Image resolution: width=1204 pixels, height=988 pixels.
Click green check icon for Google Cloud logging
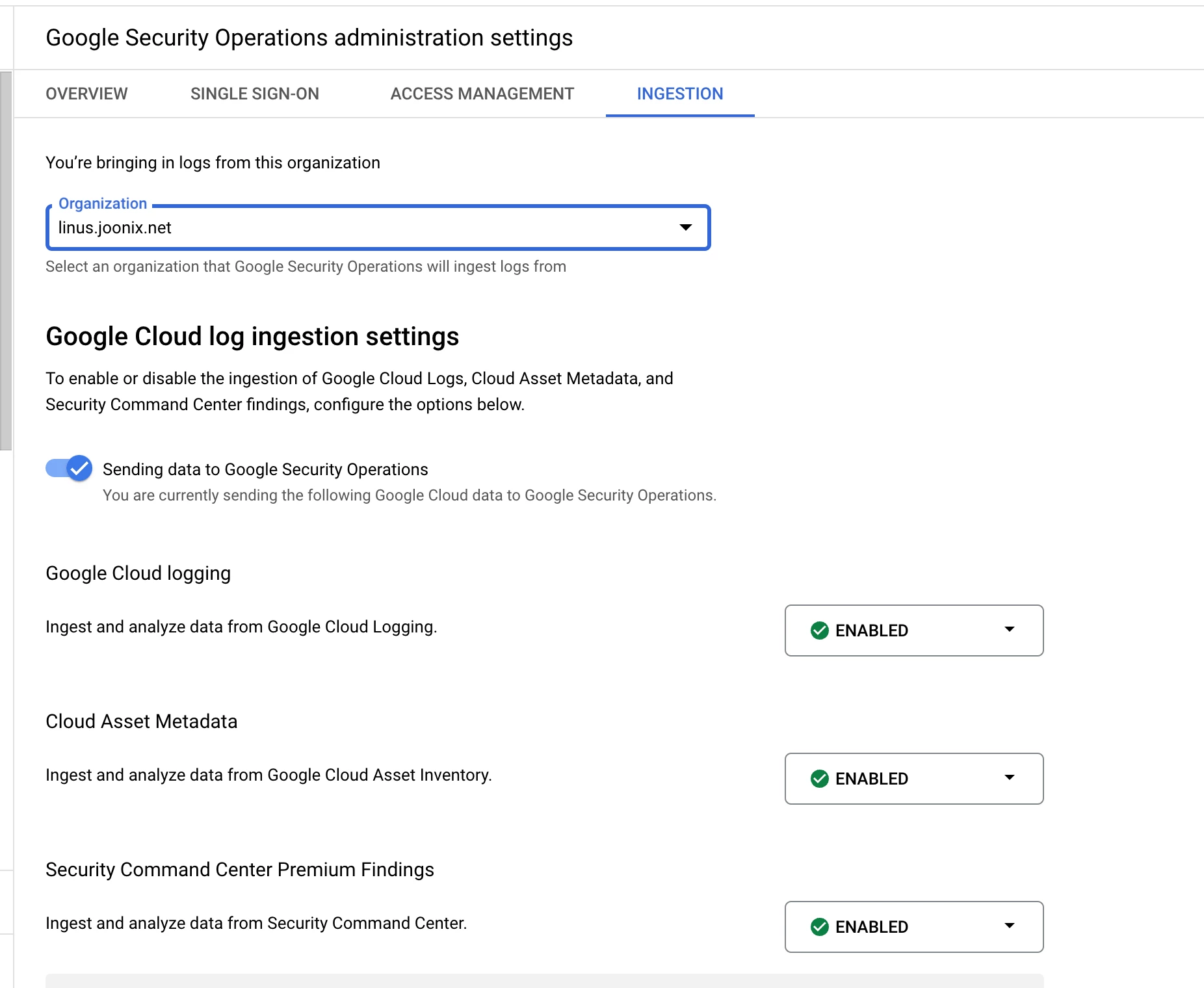tap(820, 630)
